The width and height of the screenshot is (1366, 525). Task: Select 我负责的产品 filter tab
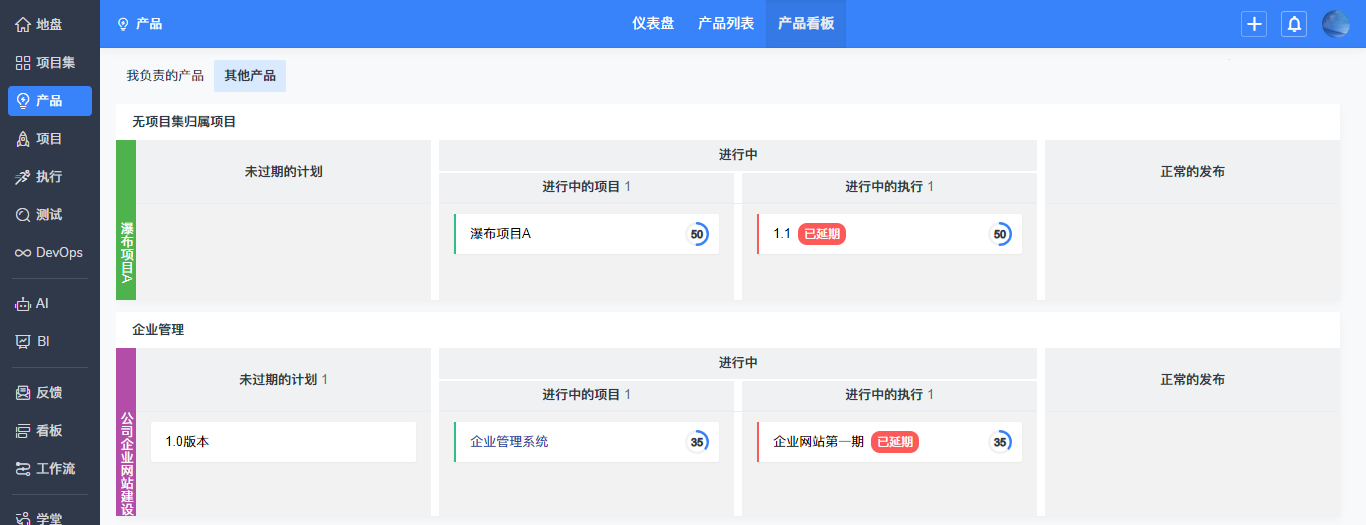(165, 76)
